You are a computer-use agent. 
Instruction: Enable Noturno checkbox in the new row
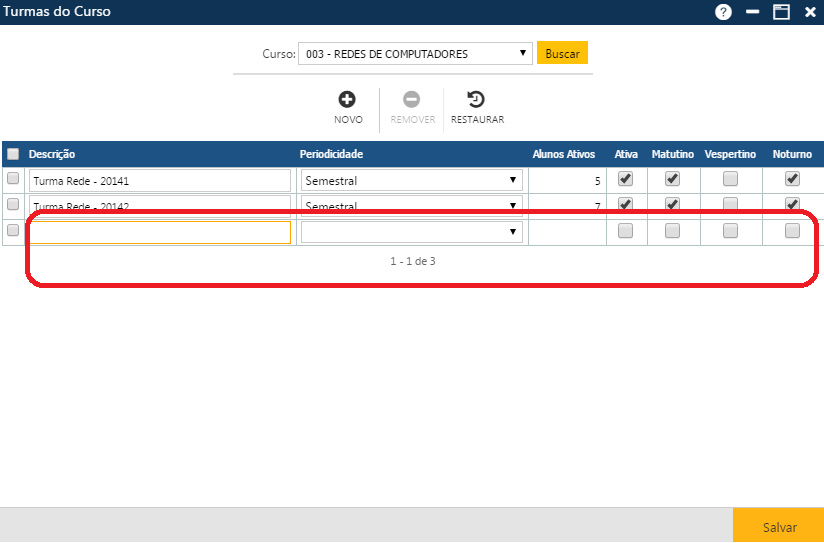792,231
